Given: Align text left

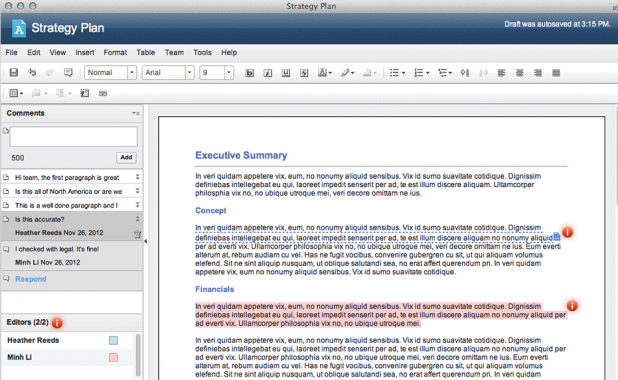Looking at the screenshot, I should tap(501, 73).
